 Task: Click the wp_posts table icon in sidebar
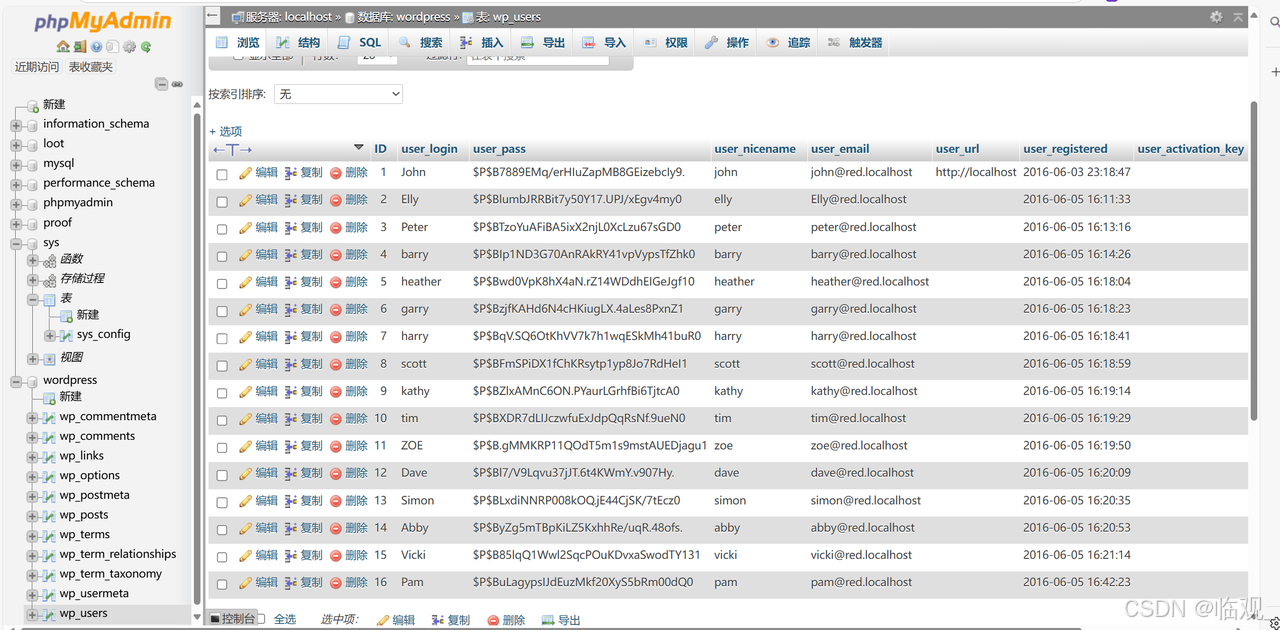coord(48,515)
